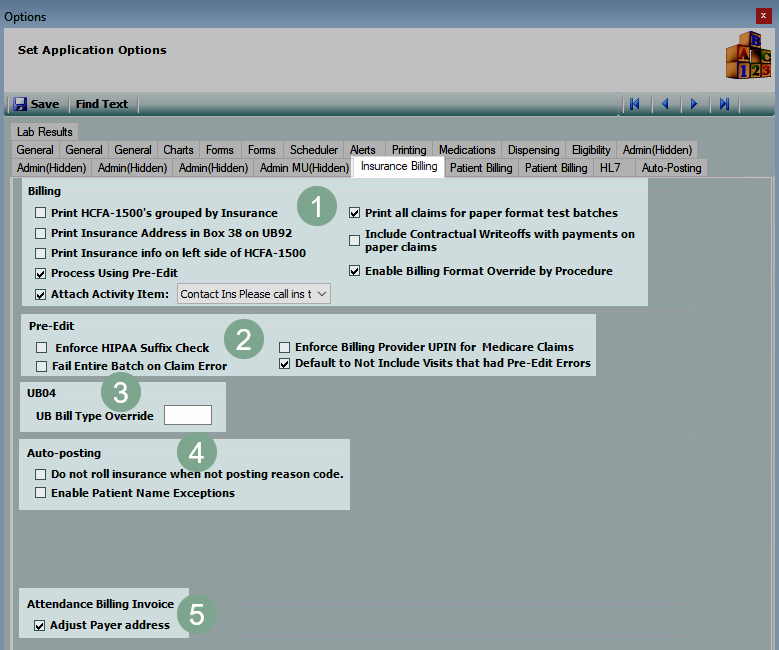Click Find Text in the toolbar
Image resolution: width=779 pixels, height=650 pixels.
(x=101, y=104)
